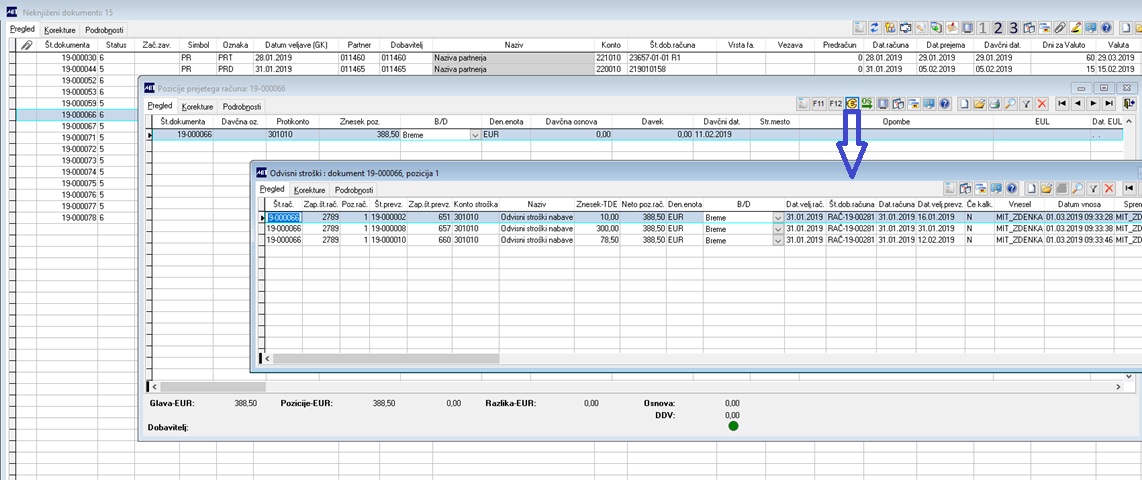Open the Breme dropdown in positions row
Image resolution: width=1142 pixels, height=480 pixels.
coord(476,135)
